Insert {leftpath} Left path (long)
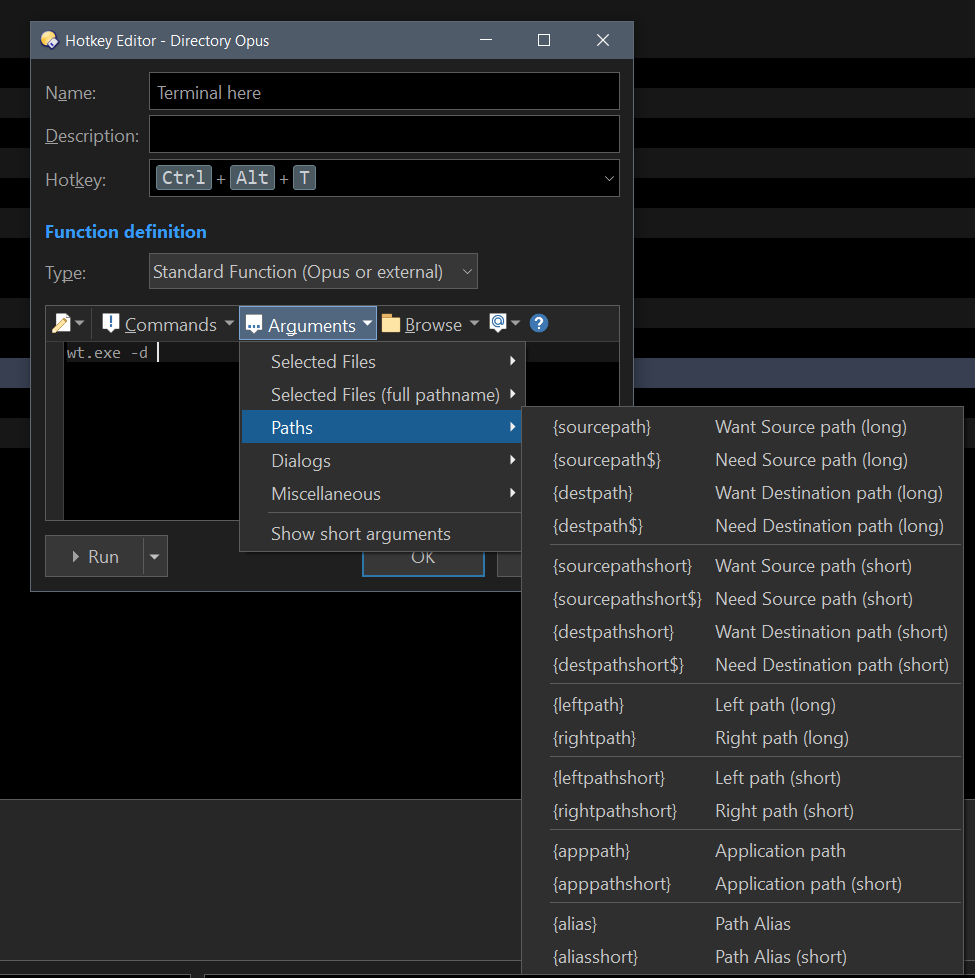 click(x=742, y=705)
